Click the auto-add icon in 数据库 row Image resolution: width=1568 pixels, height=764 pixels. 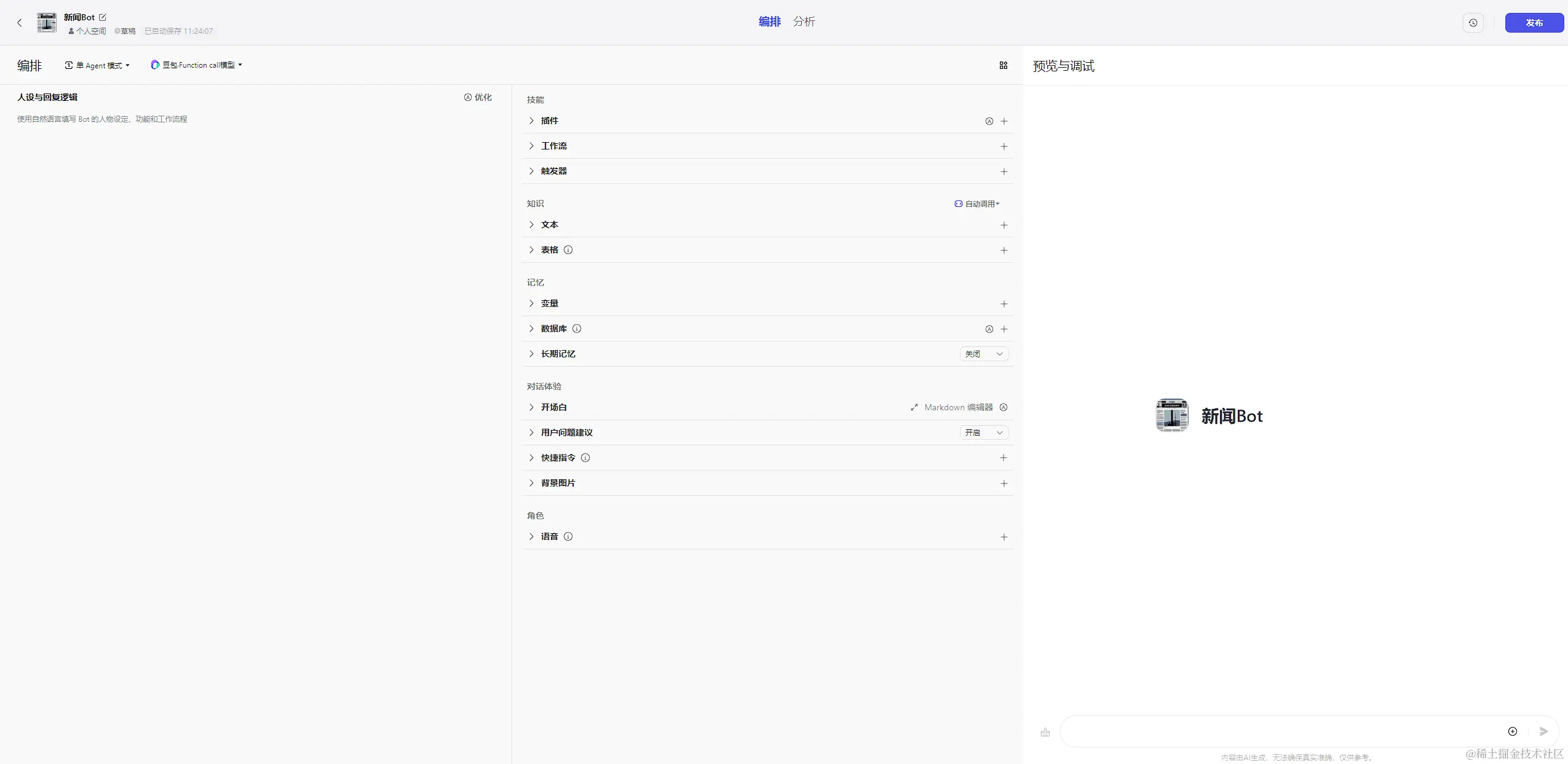click(989, 329)
